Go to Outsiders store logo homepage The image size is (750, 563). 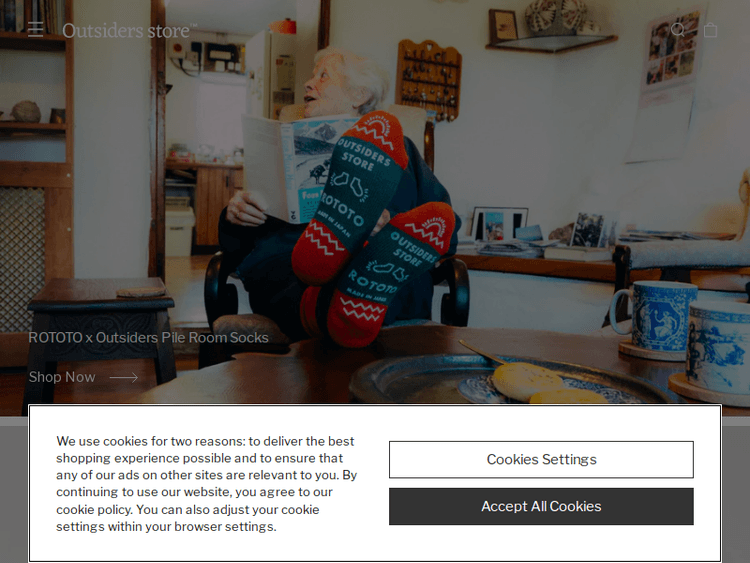(x=126, y=31)
